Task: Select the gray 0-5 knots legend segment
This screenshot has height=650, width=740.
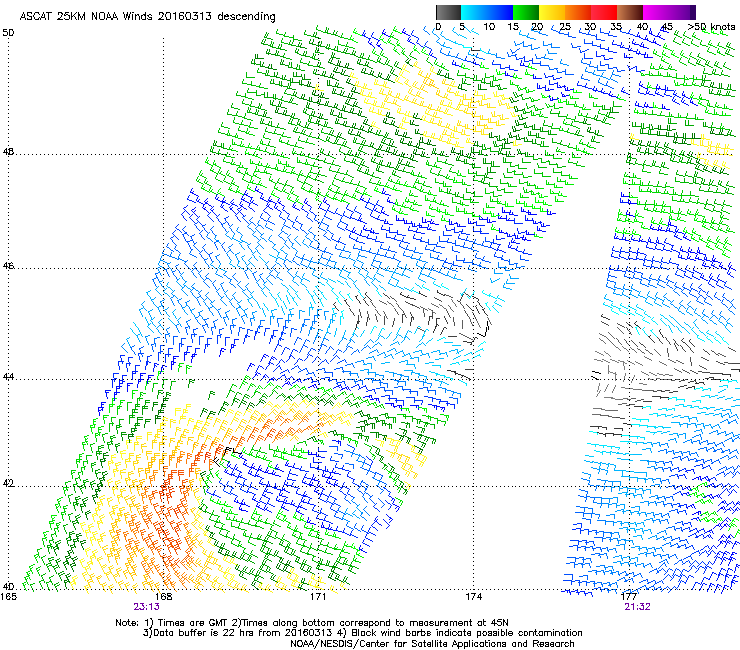Action: click(x=448, y=12)
